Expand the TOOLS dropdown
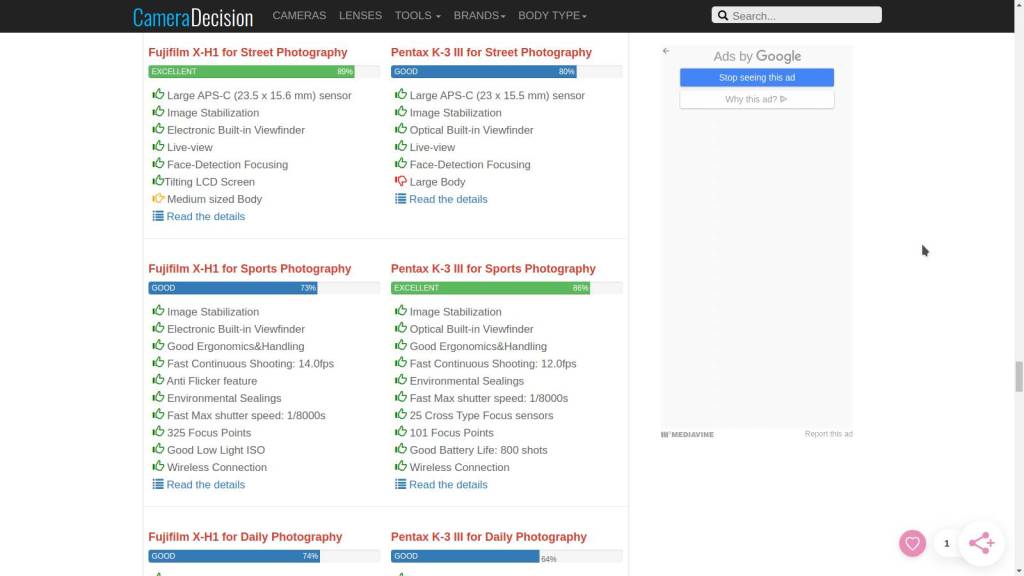 click(x=417, y=16)
